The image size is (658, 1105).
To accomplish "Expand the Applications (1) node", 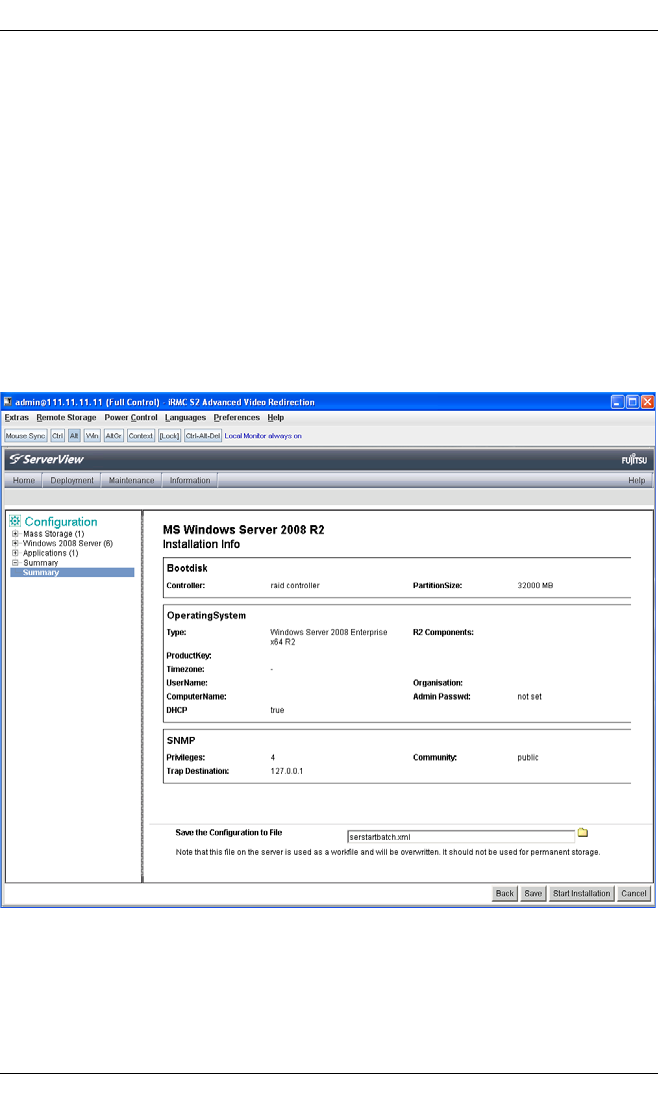I will (x=15, y=553).
